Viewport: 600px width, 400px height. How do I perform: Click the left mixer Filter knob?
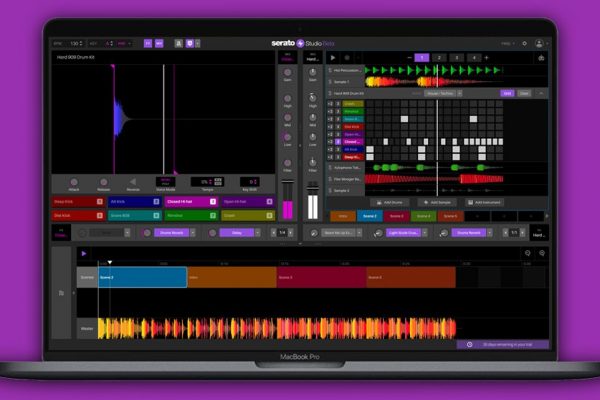pyautogui.click(x=287, y=163)
